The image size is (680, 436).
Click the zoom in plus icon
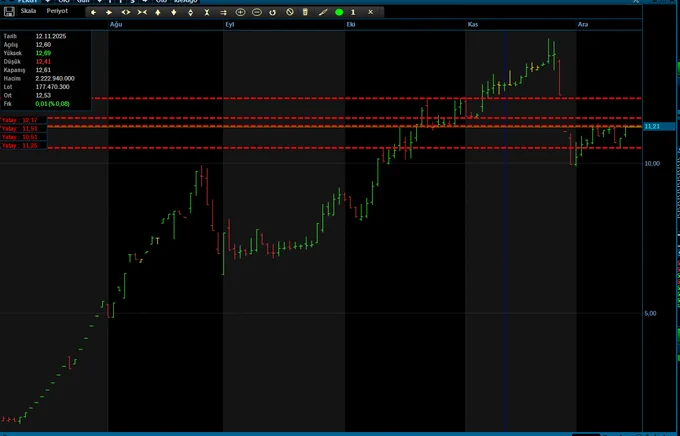(240, 13)
